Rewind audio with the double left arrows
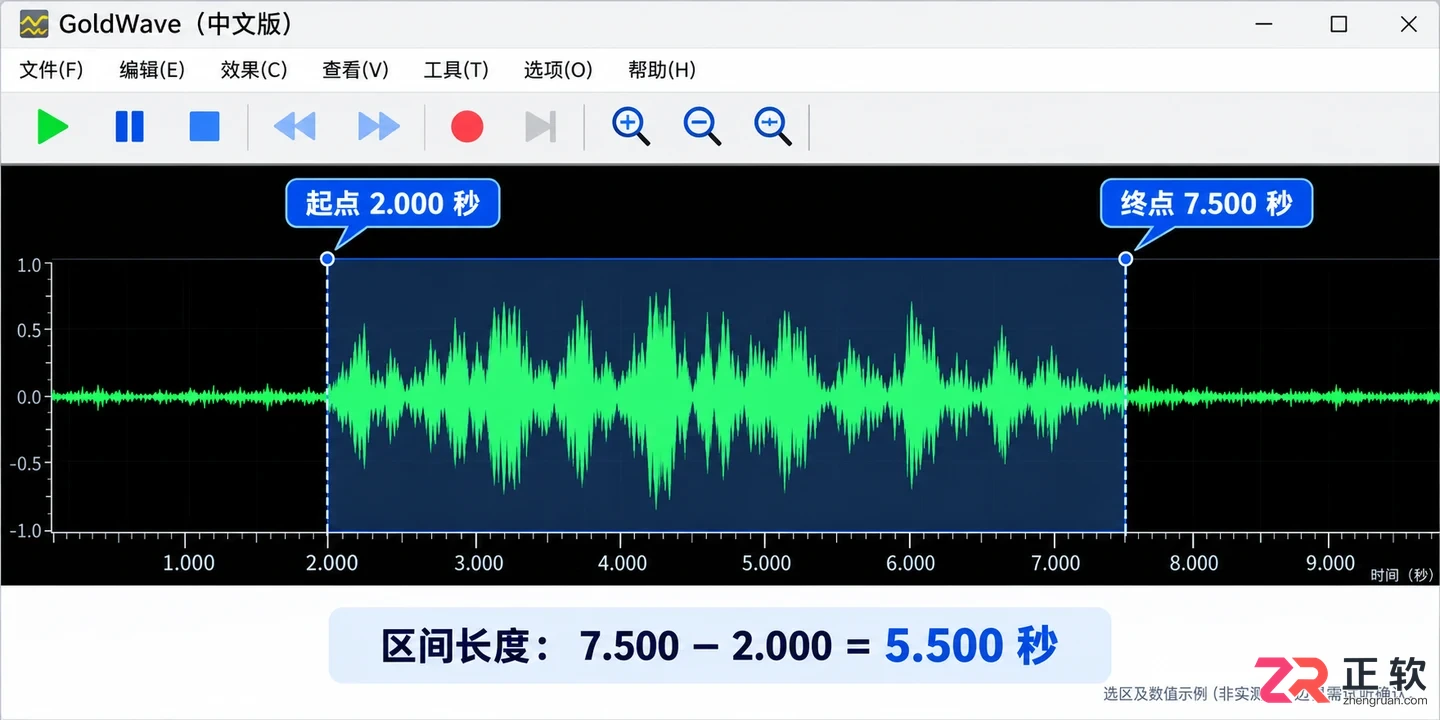Image resolution: width=1440 pixels, height=720 pixels. (295, 127)
